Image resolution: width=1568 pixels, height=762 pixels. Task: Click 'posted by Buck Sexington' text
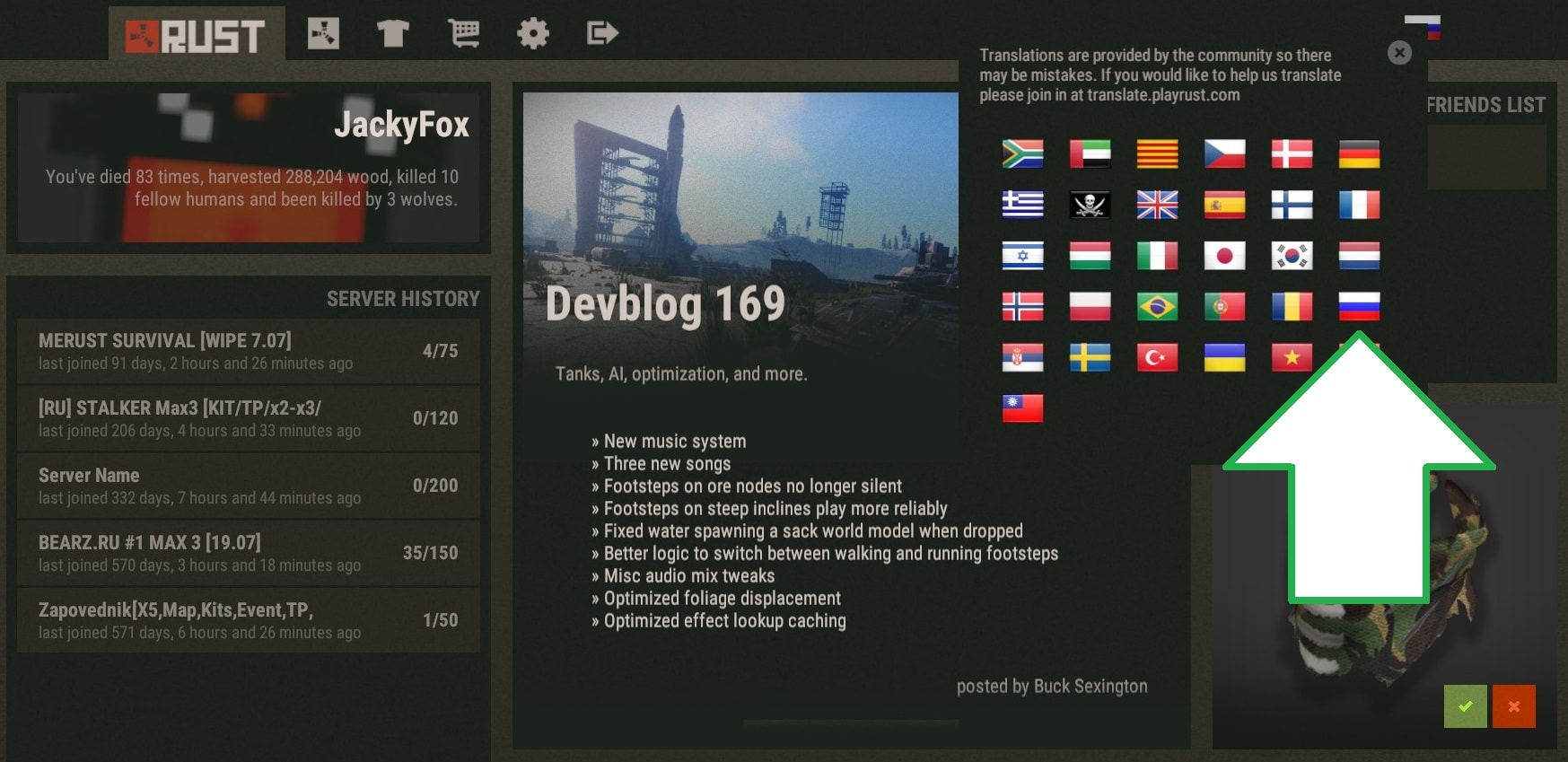point(1052,687)
